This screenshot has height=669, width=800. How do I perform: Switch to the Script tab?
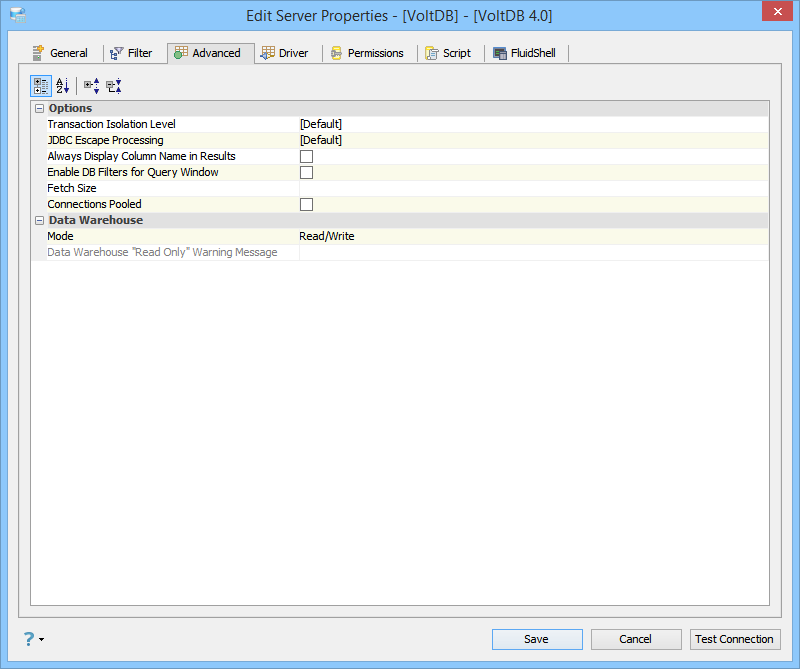pos(448,53)
